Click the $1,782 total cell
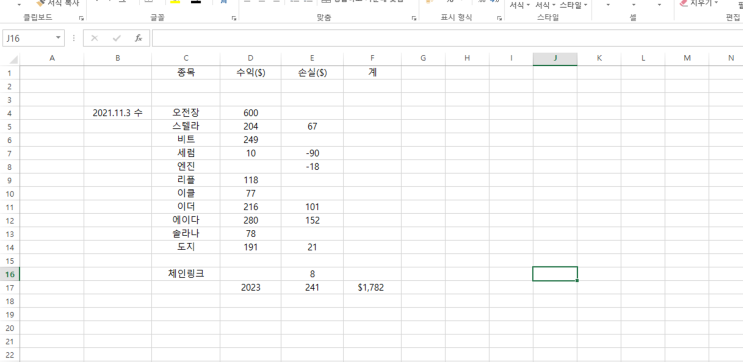Screen dimensions: 743x362 click(372, 288)
